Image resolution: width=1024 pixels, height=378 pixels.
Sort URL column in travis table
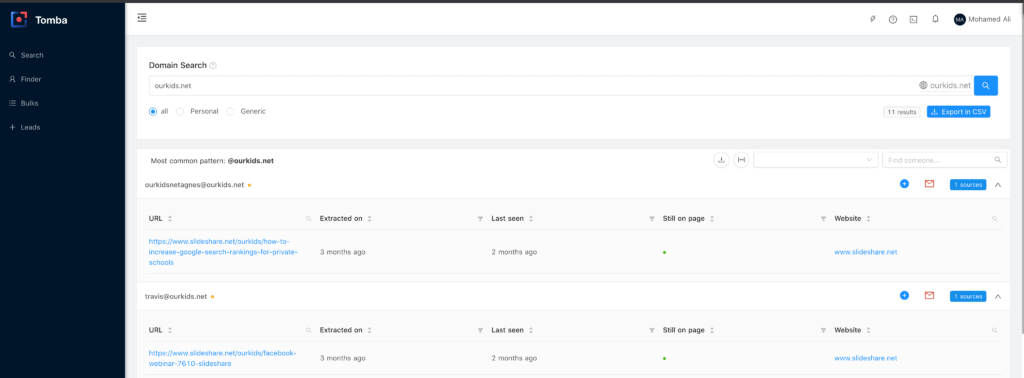click(x=170, y=330)
